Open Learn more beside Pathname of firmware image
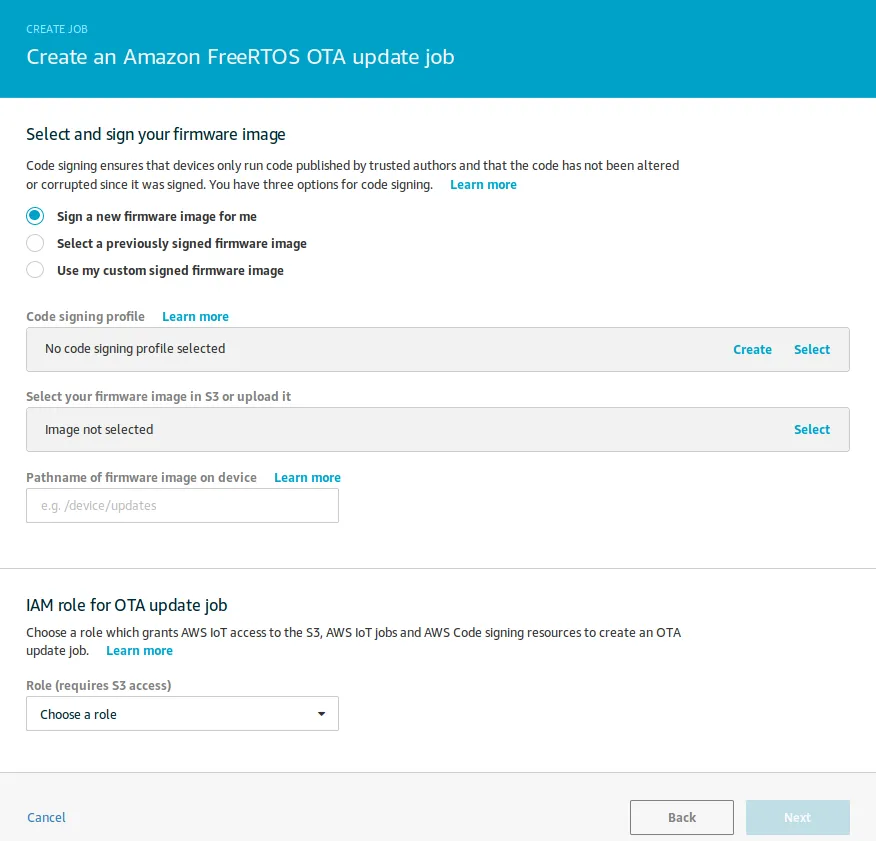 (307, 478)
